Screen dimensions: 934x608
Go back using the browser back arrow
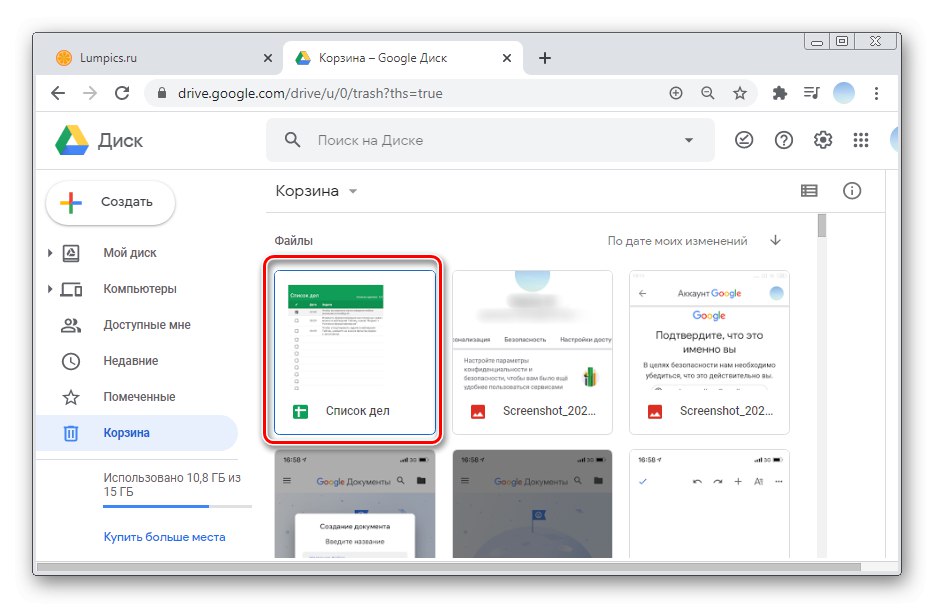(x=58, y=93)
